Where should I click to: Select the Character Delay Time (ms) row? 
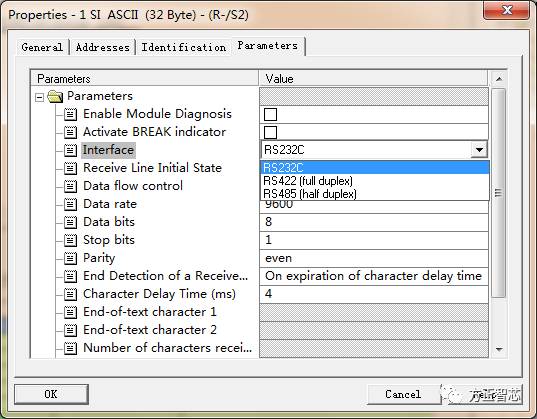click(159, 294)
